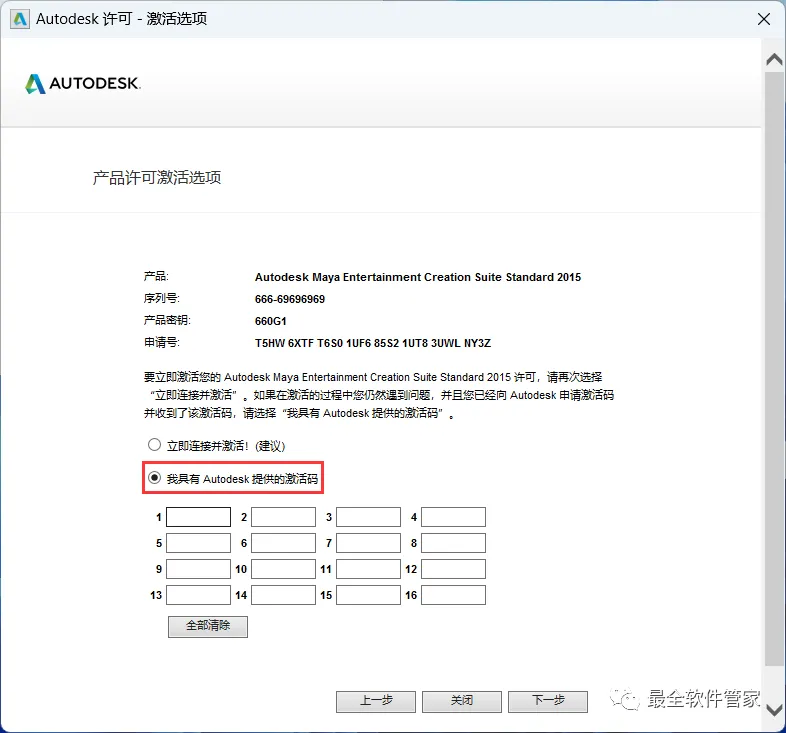Click the '下一步' next button
The image size is (786, 733).
click(x=548, y=701)
